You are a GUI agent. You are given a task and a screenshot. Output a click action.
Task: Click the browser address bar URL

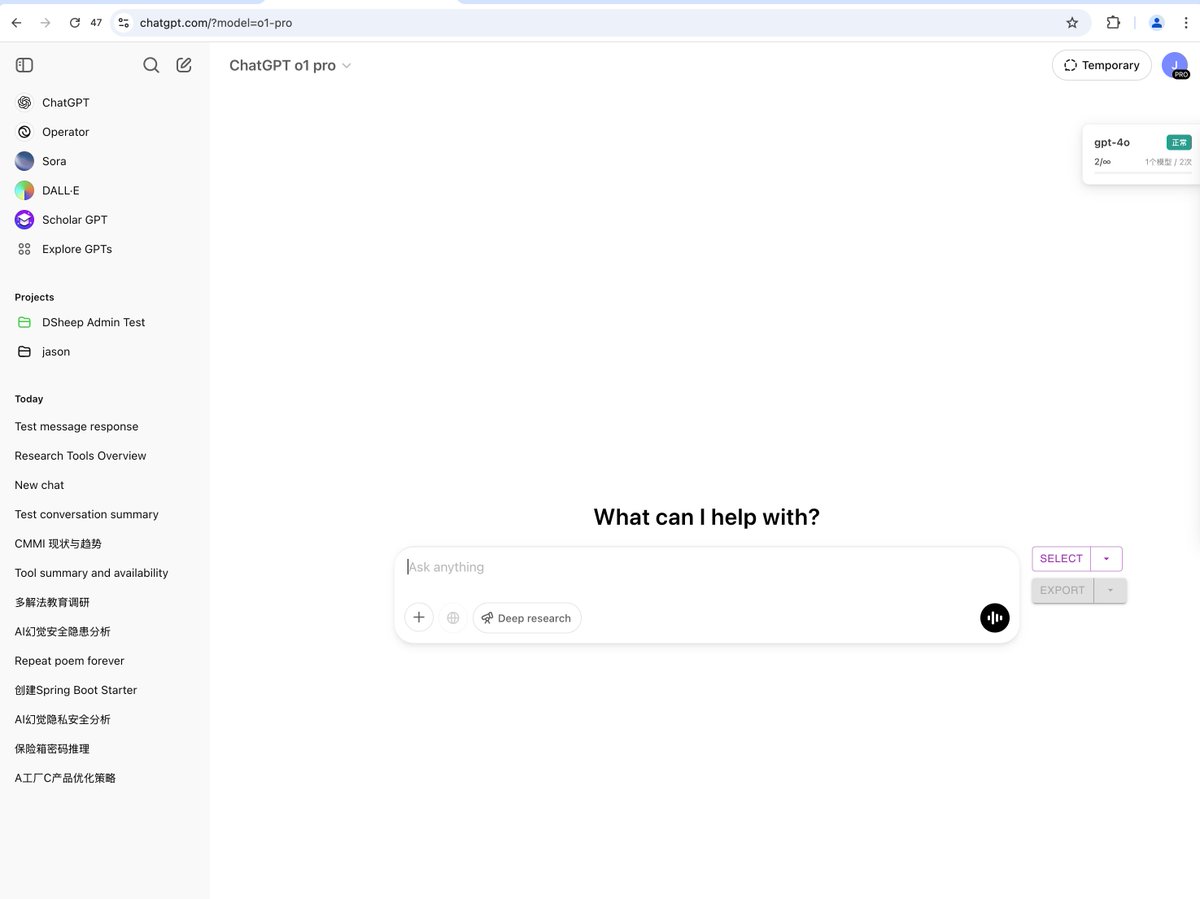[216, 22]
